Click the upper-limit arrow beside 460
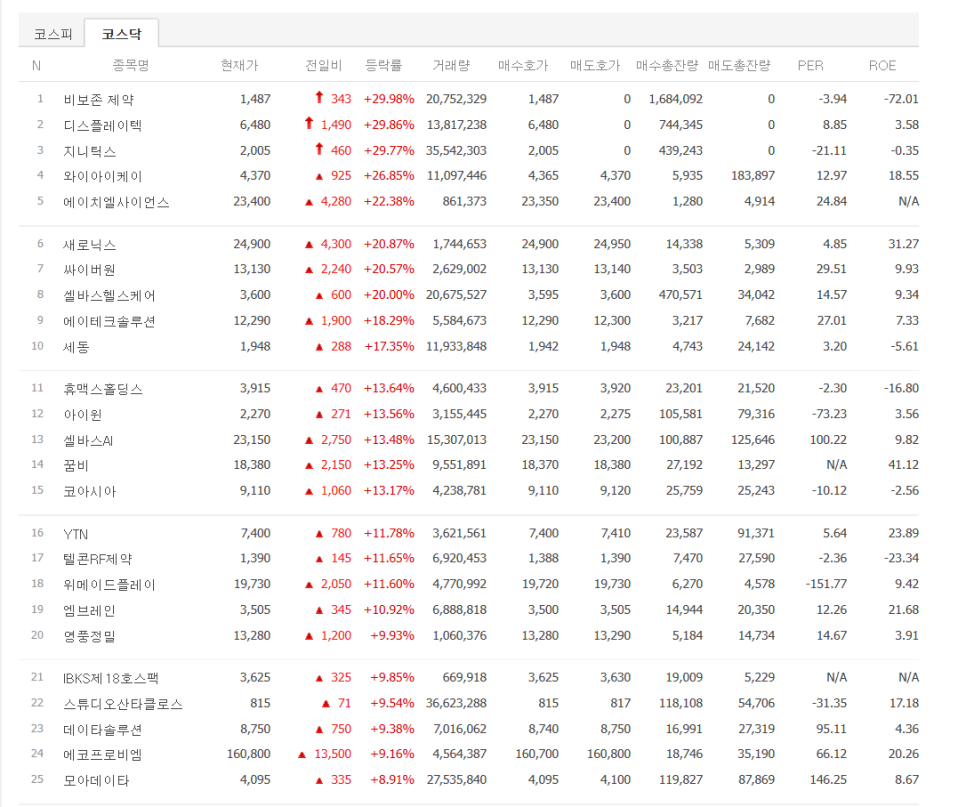Viewport: 966px width, 807px height. click(319, 149)
